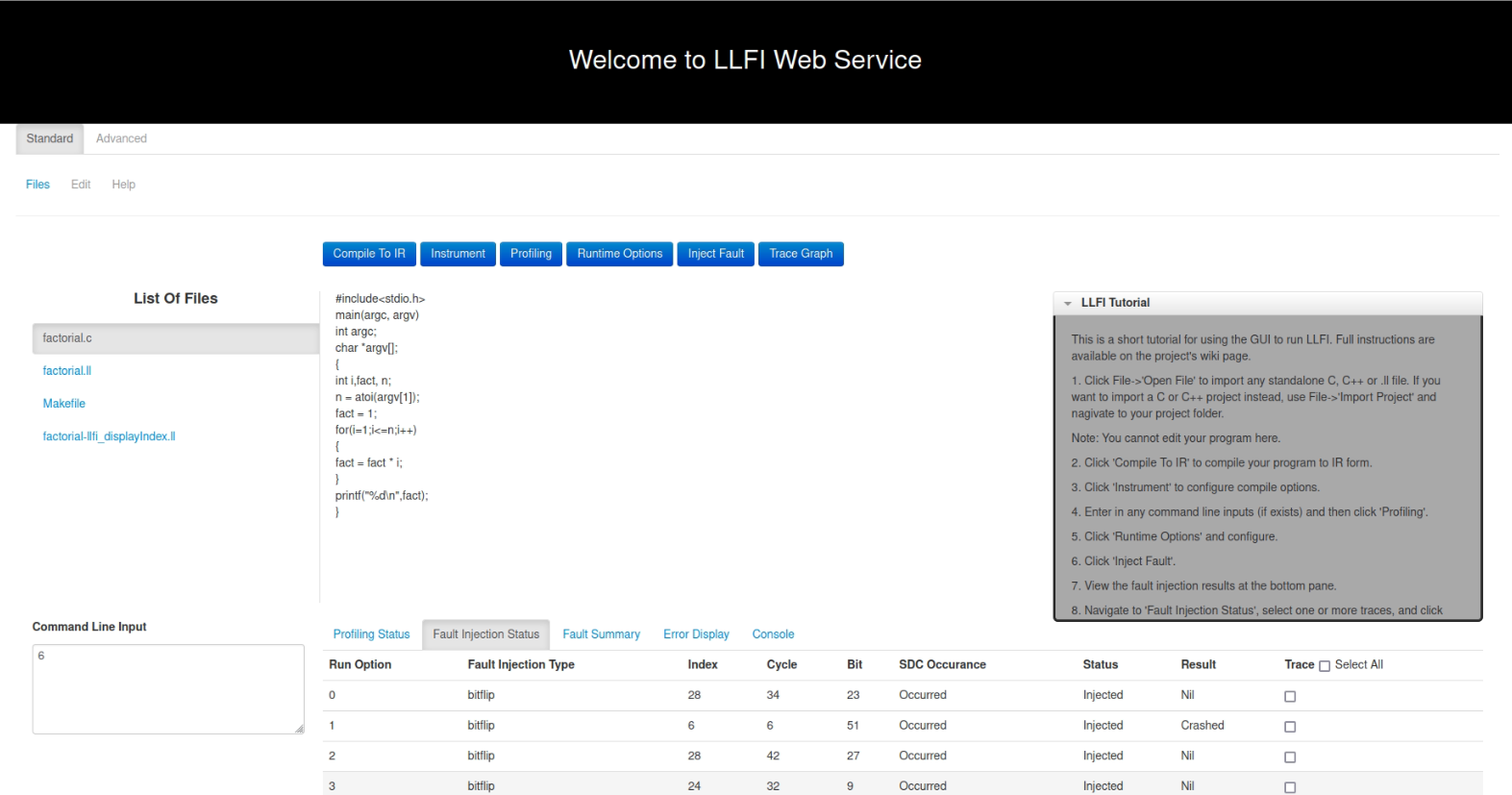
Task: Open the Trace Graph
Action: pyautogui.click(x=801, y=254)
